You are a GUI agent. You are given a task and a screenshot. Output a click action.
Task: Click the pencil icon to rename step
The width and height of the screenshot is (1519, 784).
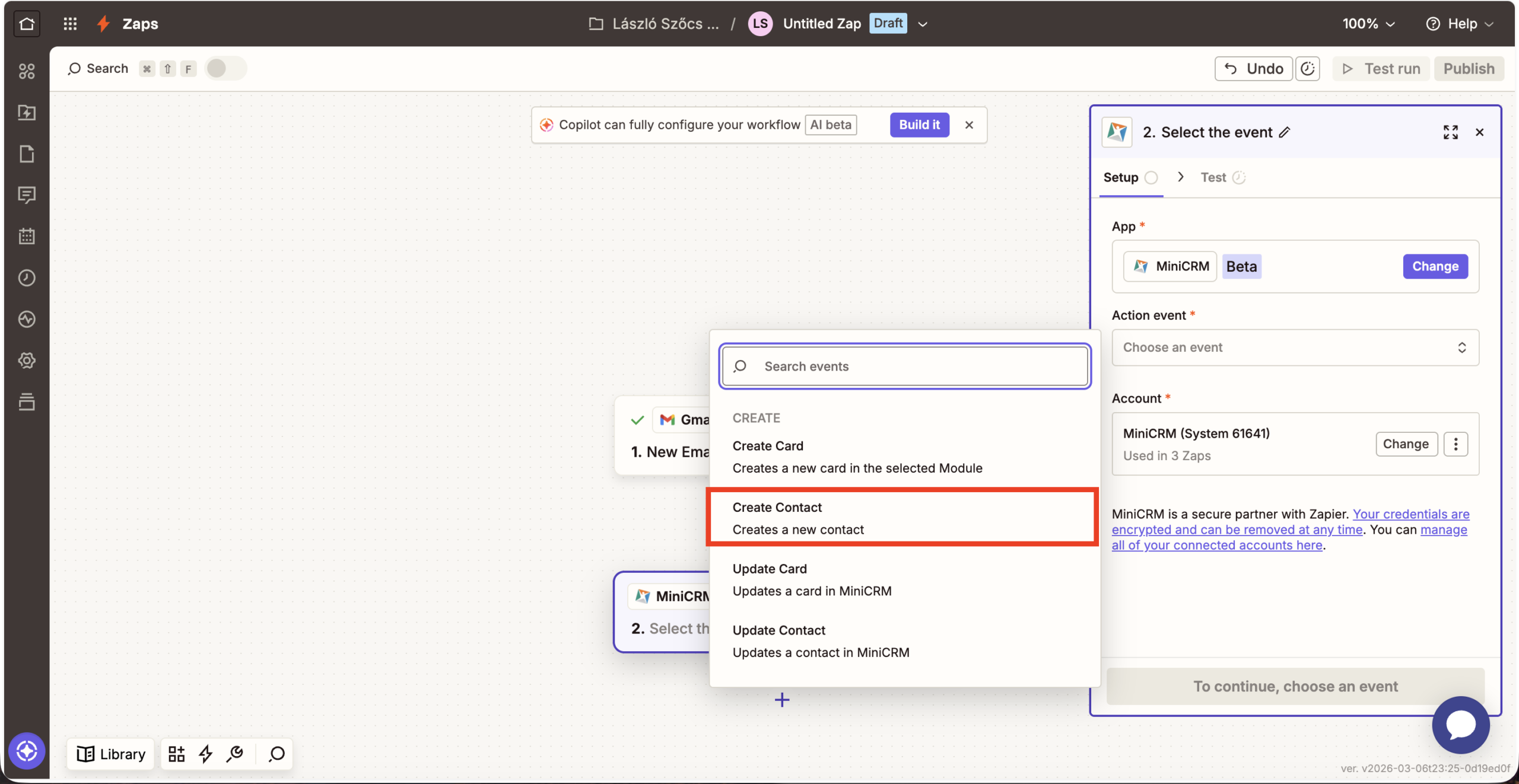point(1285,132)
